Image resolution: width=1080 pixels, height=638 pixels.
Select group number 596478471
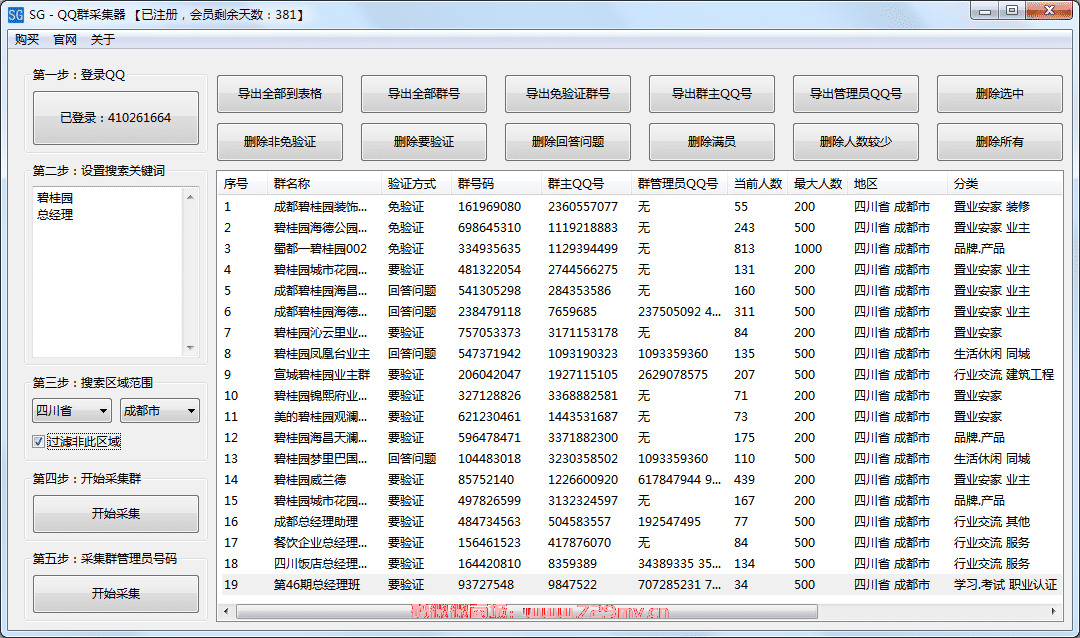(x=489, y=438)
